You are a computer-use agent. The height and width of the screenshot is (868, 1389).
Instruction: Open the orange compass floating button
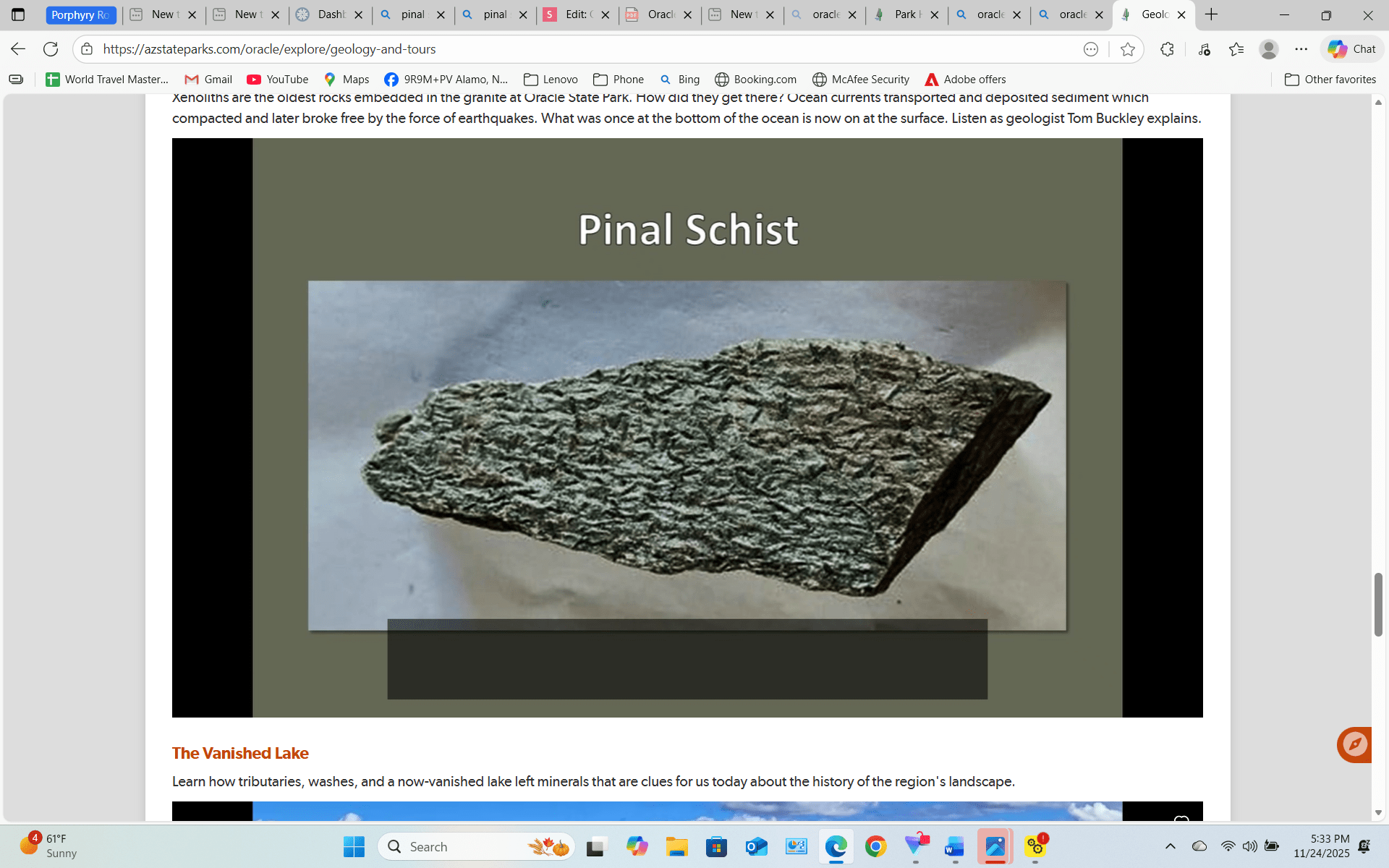1354,744
